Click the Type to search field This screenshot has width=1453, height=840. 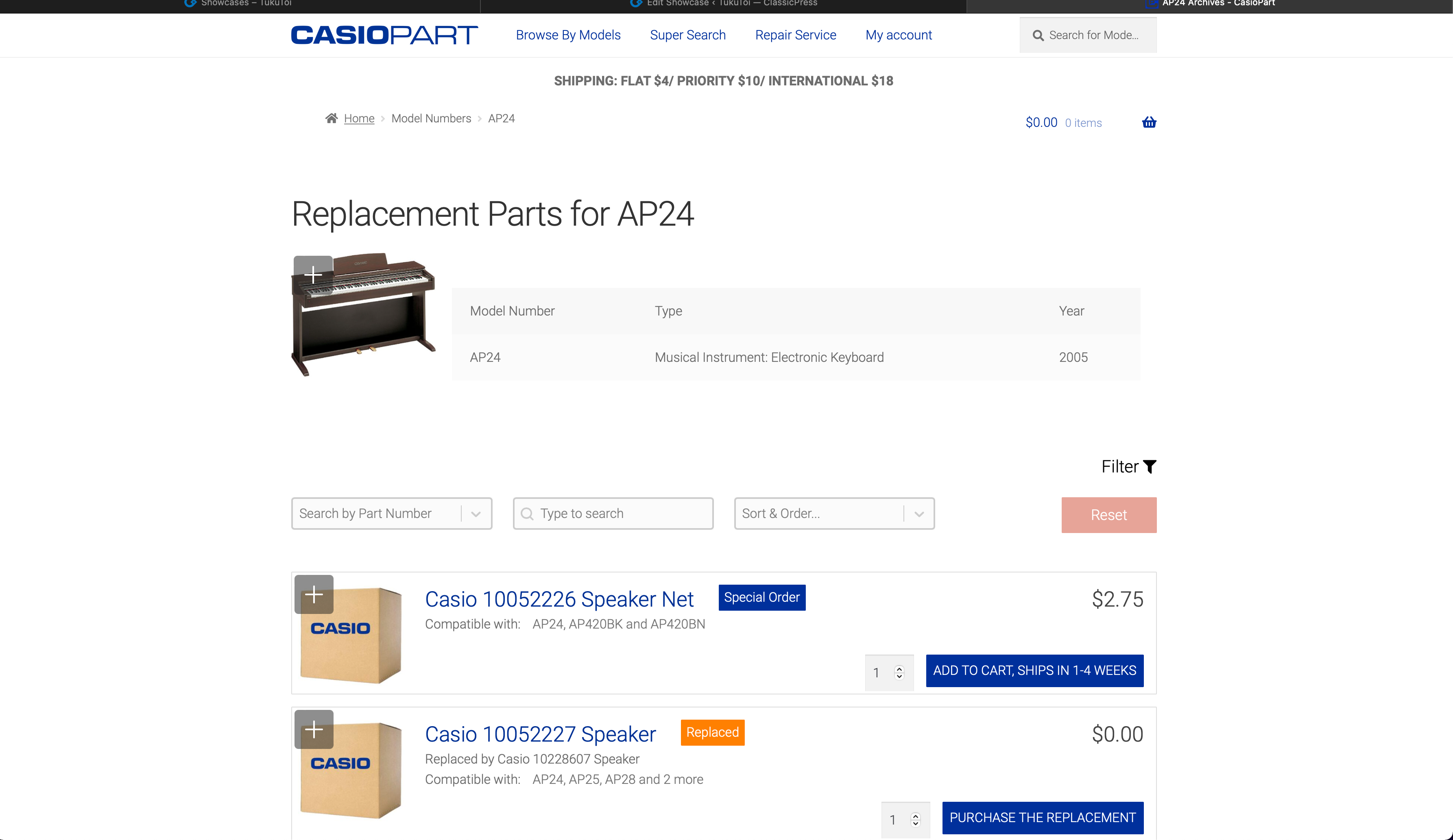(x=613, y=514)
